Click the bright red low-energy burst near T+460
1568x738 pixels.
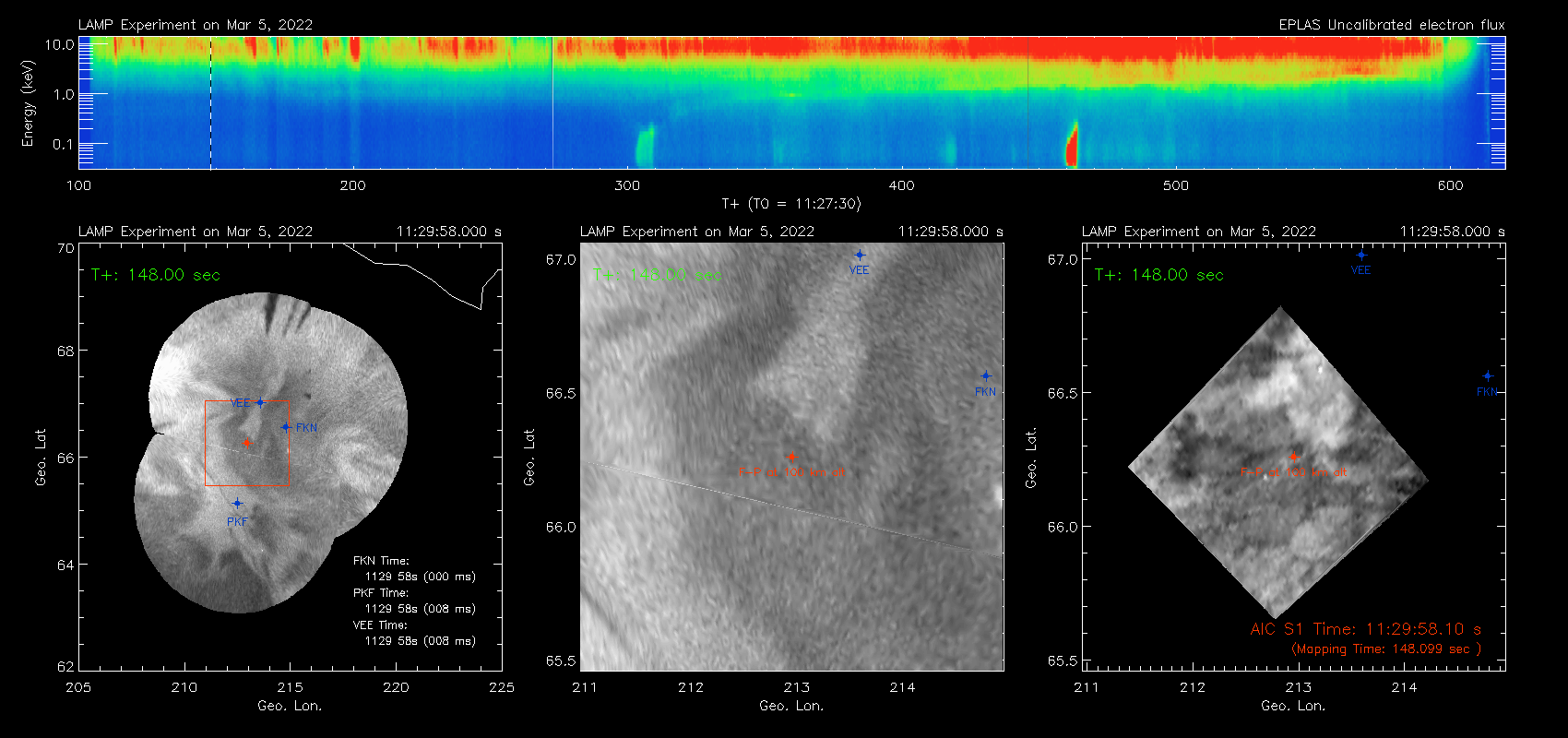(x=1072, y=146)
